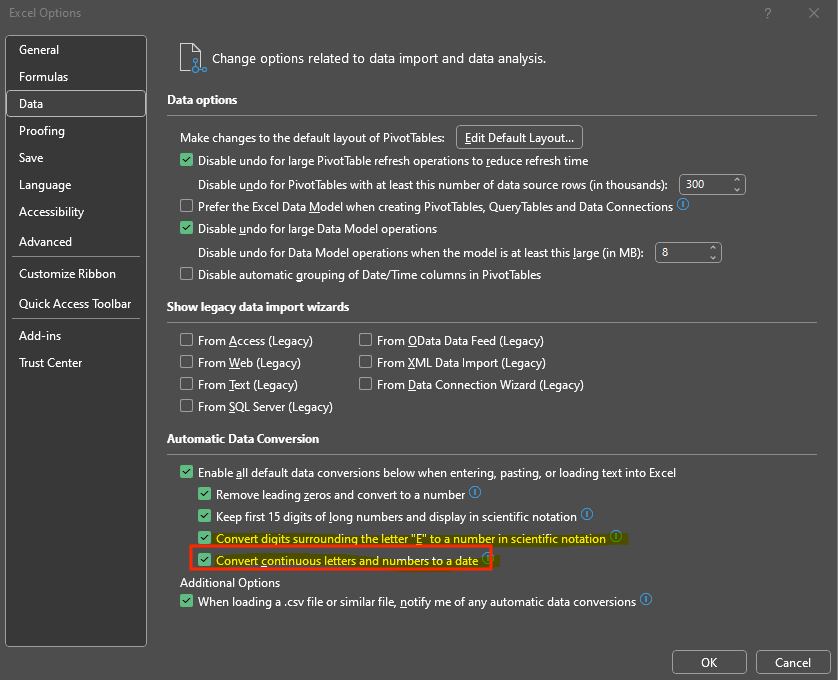Viewport: 838px width, 680px height.
Task: Enable From Text (Legacy) wizard checkbox
Action: [x=187, y=384]
